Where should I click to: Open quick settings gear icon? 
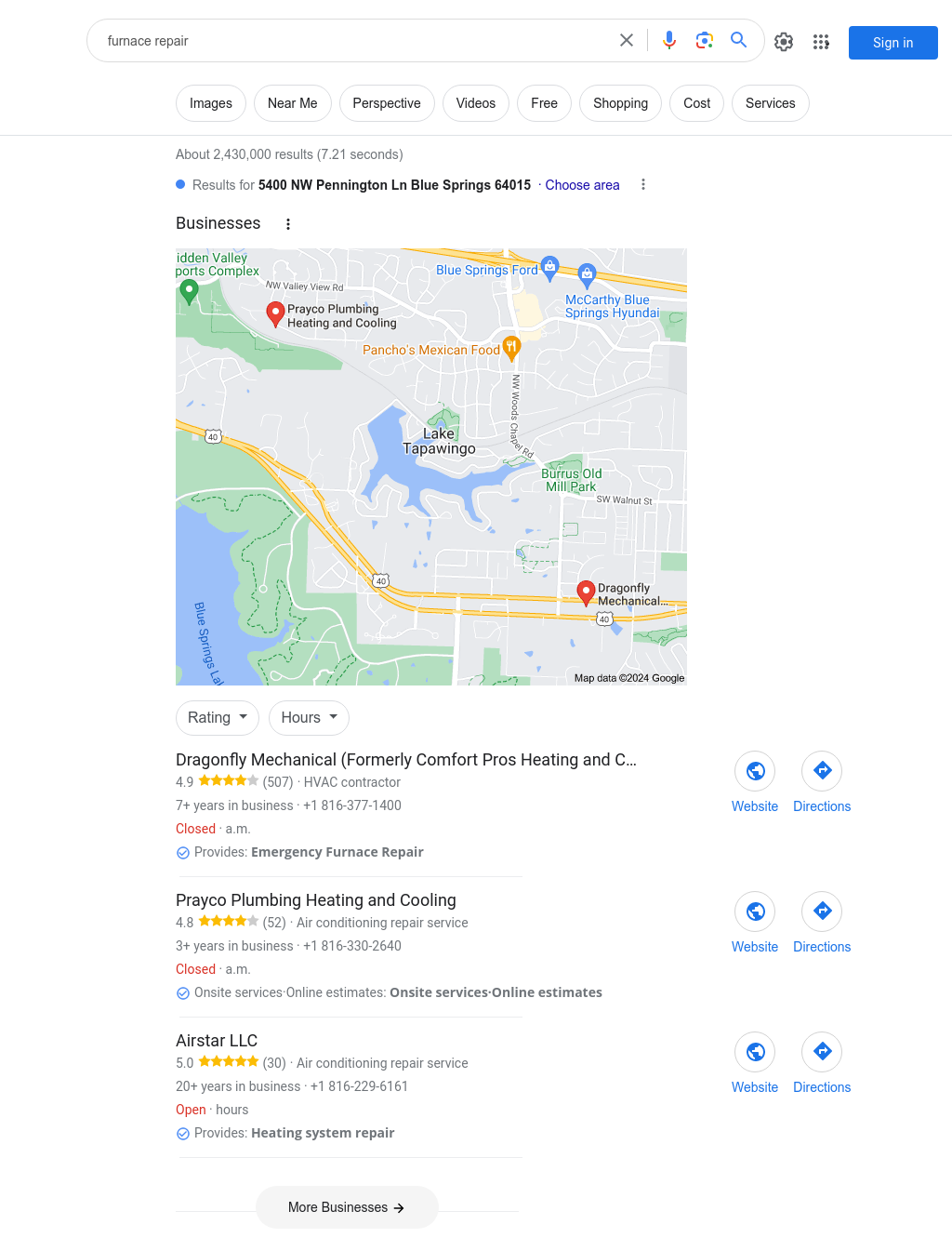(784, 42)
